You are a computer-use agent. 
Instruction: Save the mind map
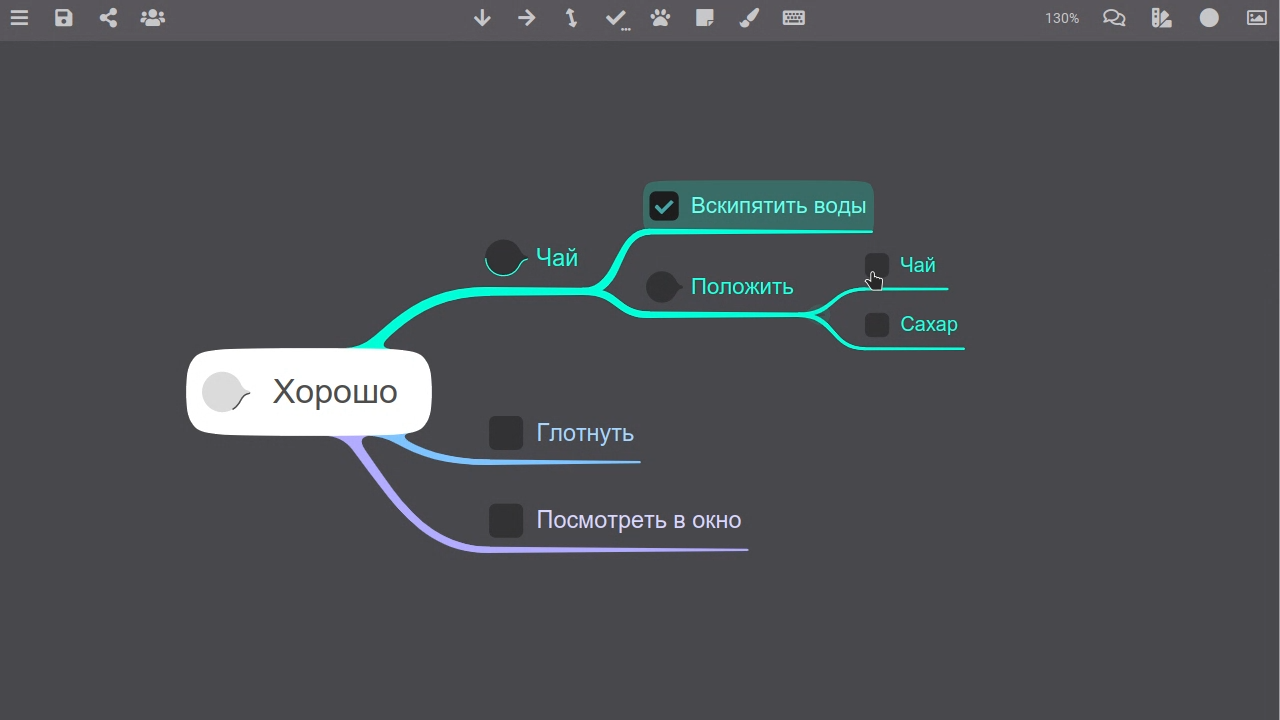click(x=63, y=17)
